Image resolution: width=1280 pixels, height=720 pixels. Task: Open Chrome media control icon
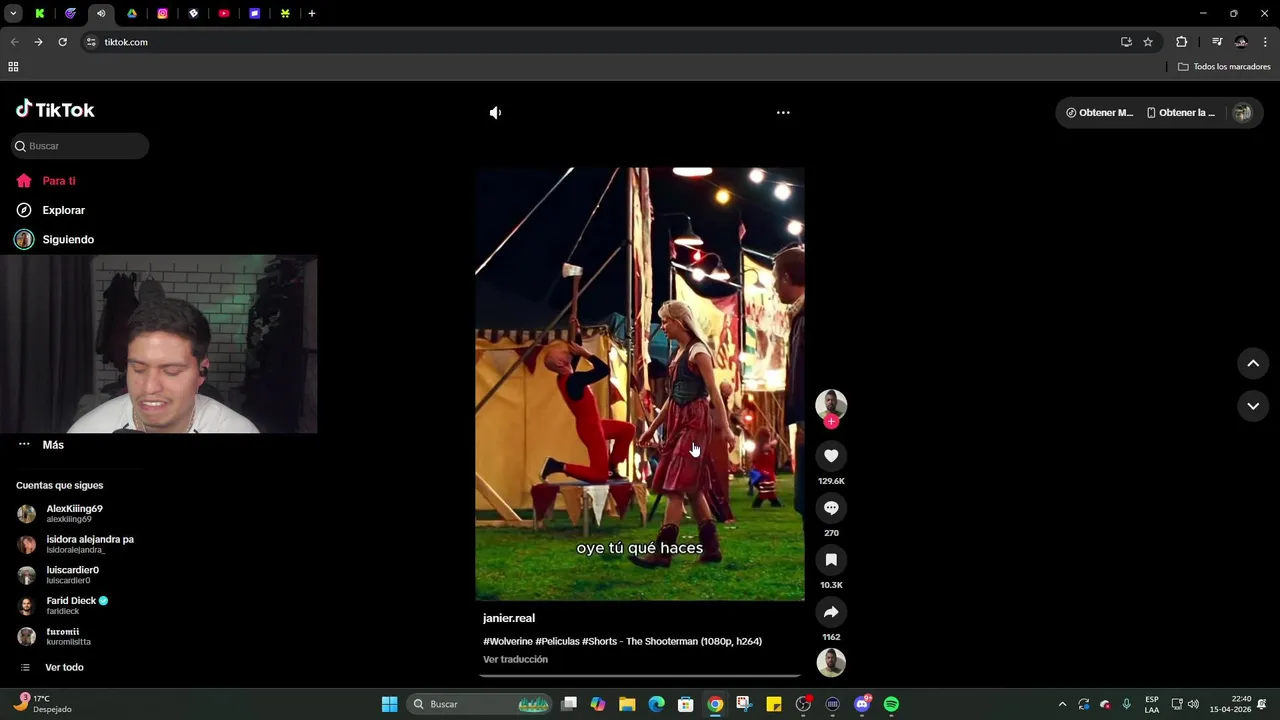click(x=1217, y=42)
